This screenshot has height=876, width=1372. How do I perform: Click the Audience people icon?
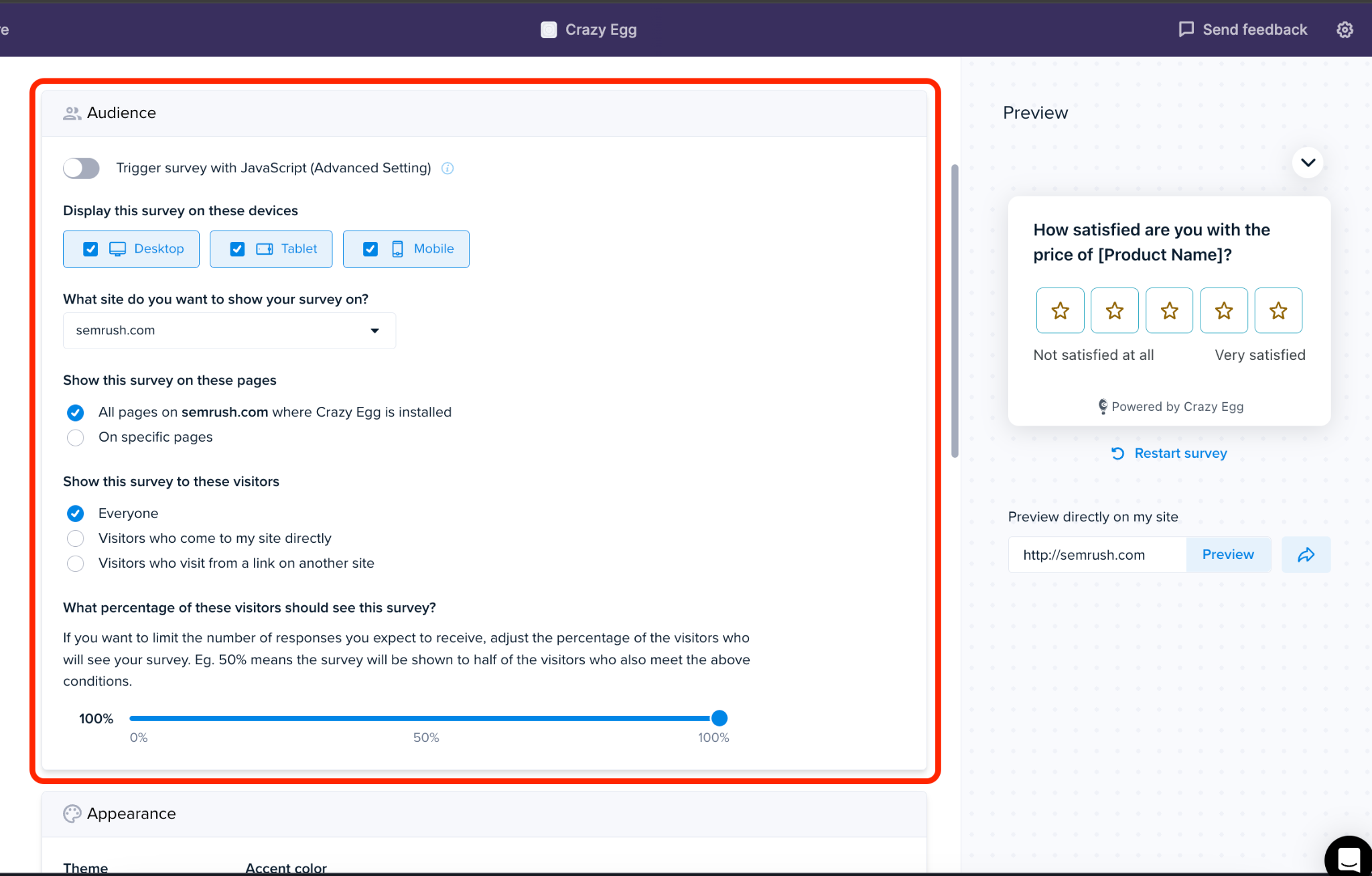(x=72, y=113)
